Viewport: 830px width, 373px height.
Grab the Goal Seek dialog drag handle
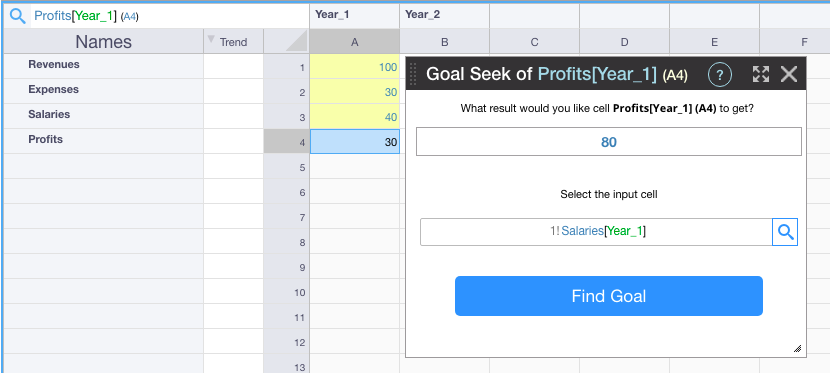click(x=413, y=74)
